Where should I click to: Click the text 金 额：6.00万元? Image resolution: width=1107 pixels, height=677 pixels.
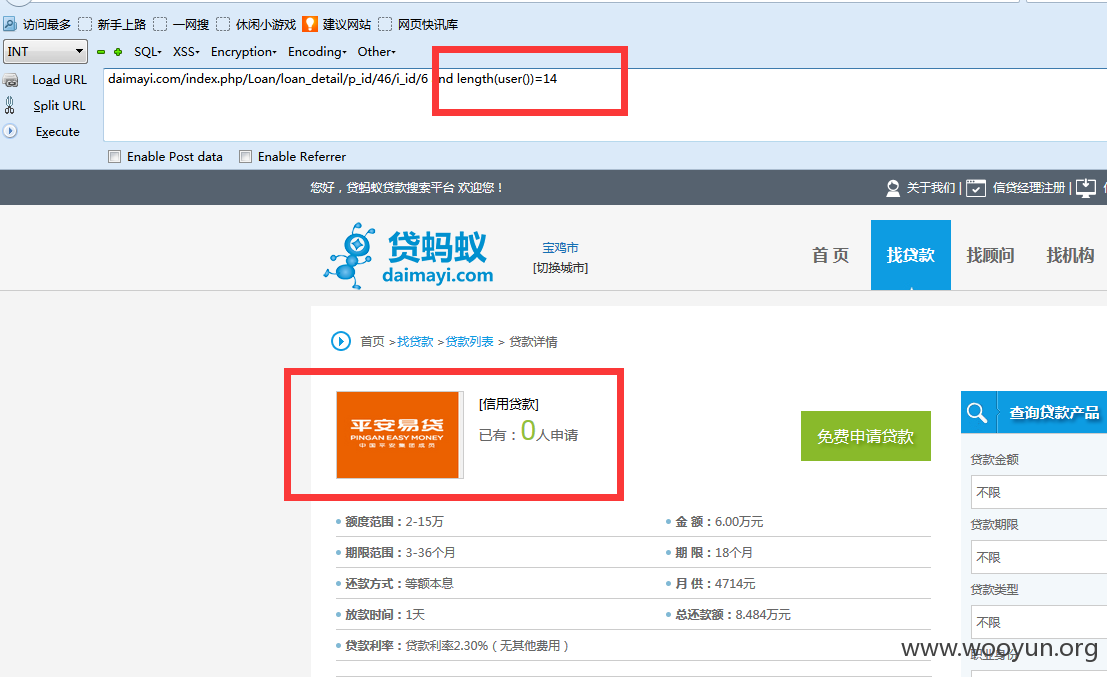pos(719,522)
